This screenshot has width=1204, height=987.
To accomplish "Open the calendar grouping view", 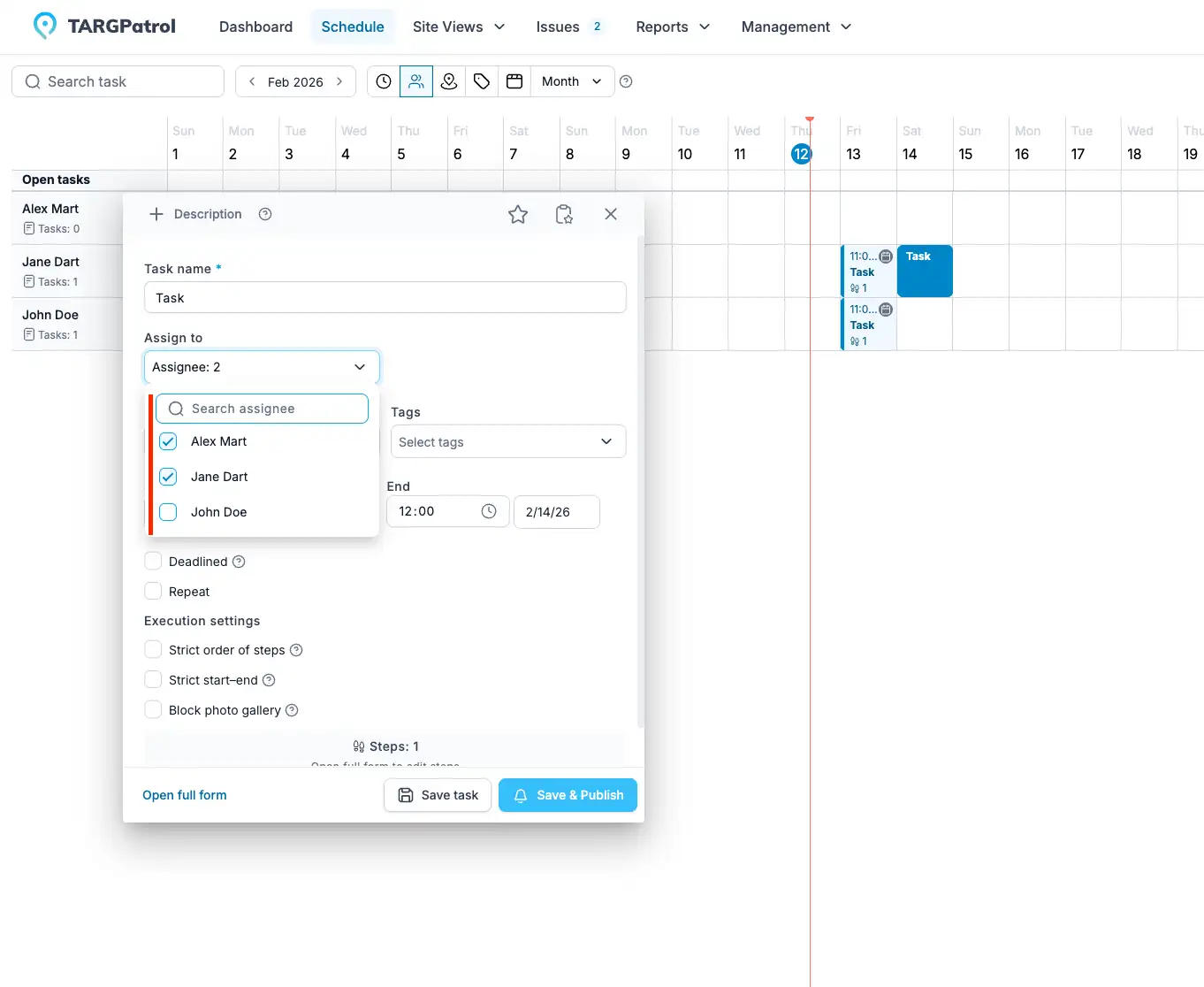I will [x=514, y=81].
